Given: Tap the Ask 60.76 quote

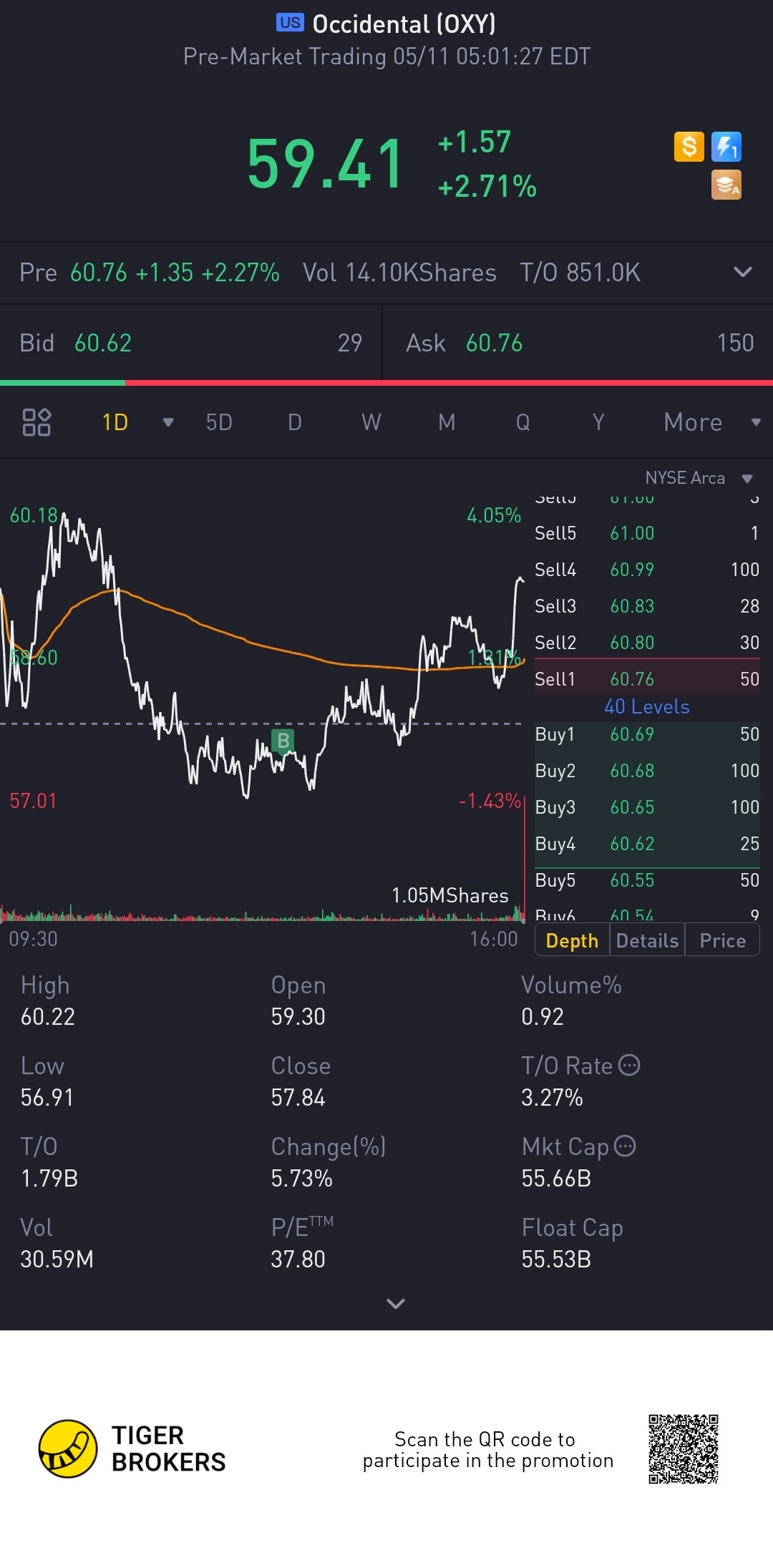Looking at the screenshot, I should 578,343.
